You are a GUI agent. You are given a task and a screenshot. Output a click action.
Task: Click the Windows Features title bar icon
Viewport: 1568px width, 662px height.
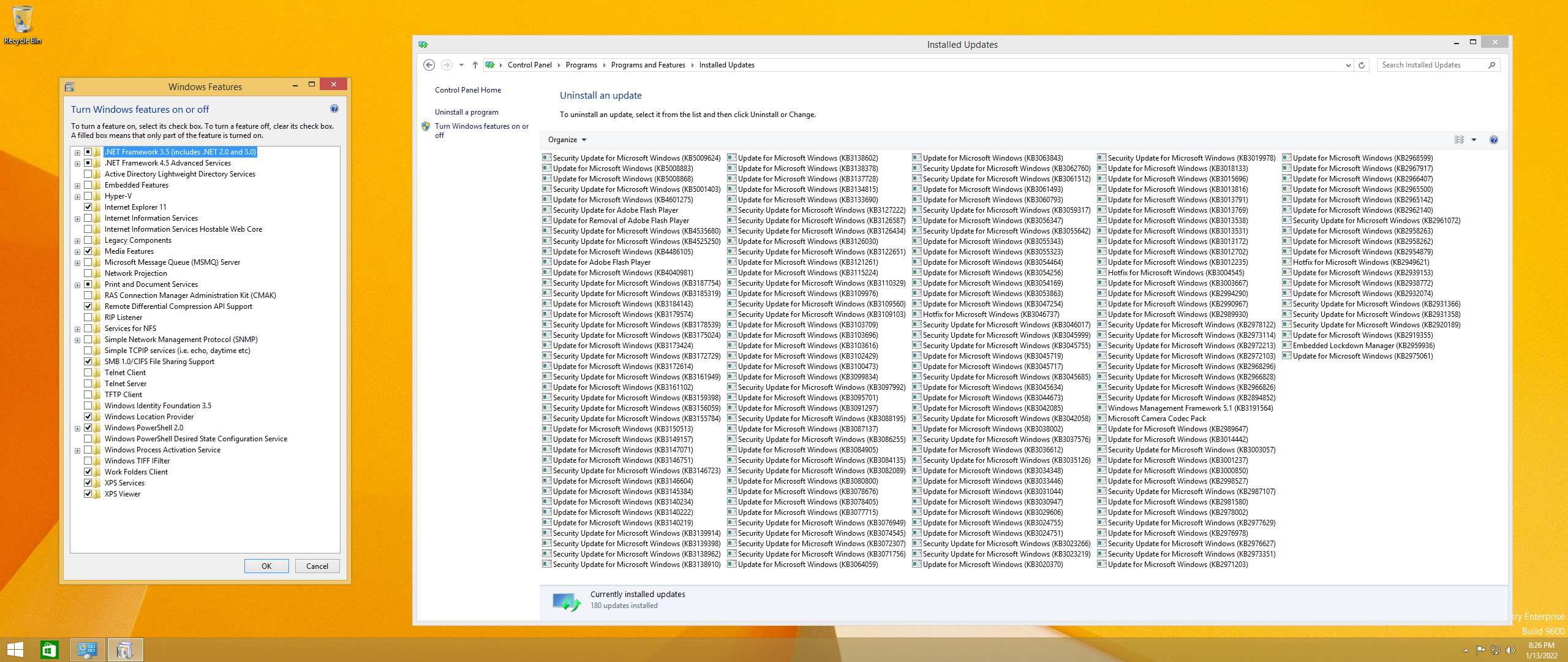(x=70, y=87)
